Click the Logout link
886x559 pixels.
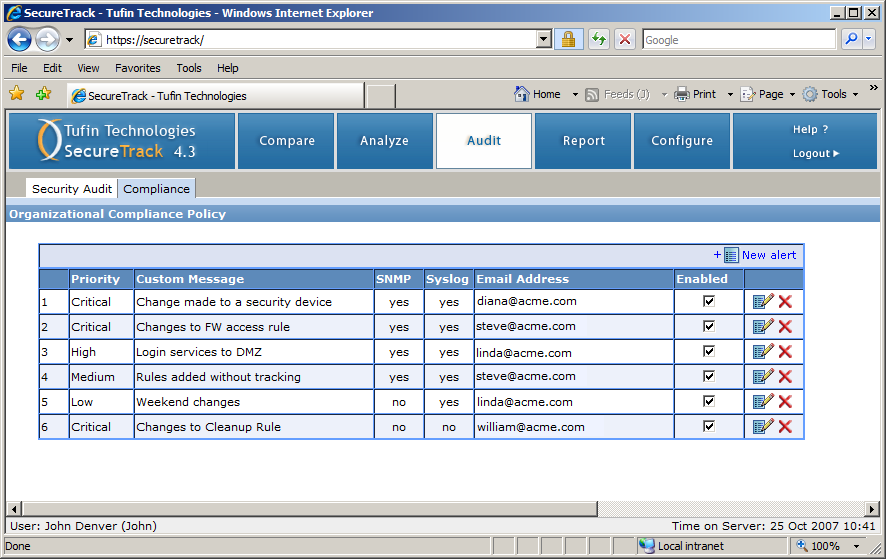(816, 153)
